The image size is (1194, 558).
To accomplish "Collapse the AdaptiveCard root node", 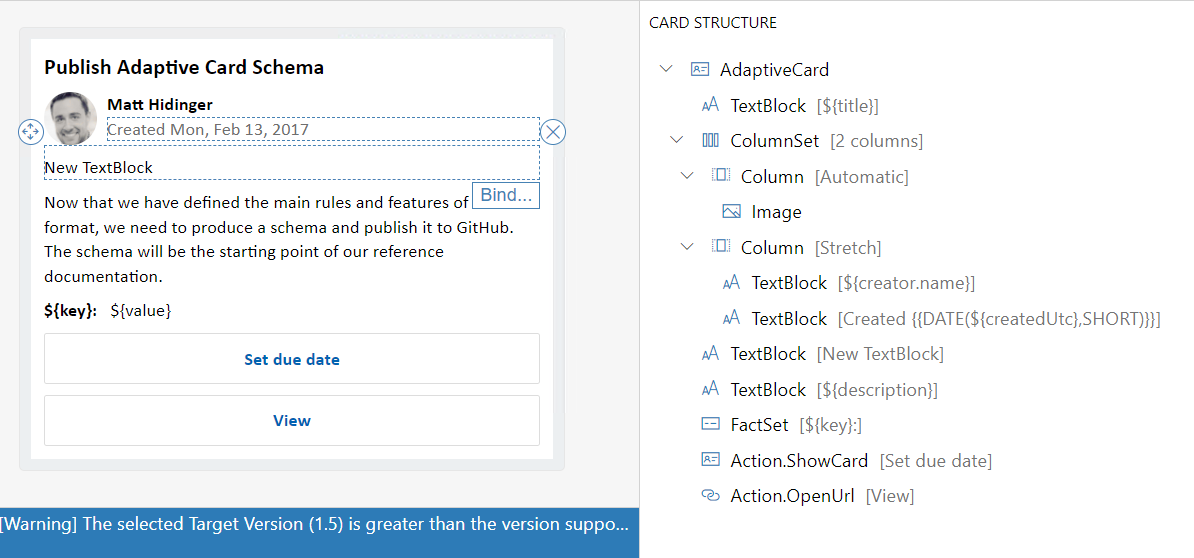I will 666,70.
